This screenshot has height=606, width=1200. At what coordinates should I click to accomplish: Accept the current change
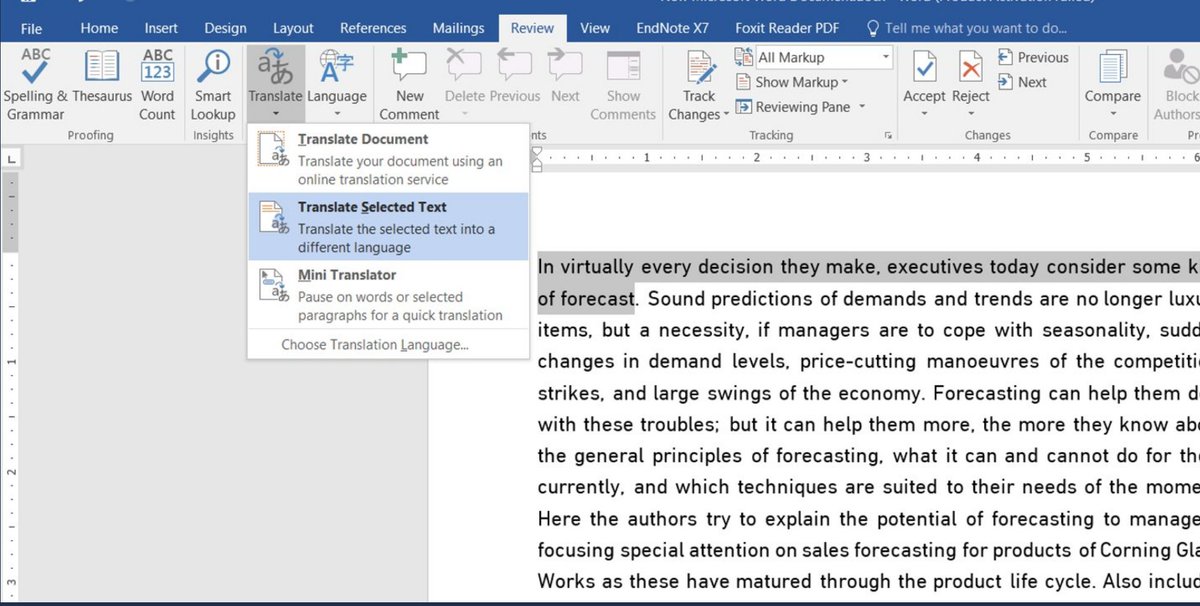924,76
